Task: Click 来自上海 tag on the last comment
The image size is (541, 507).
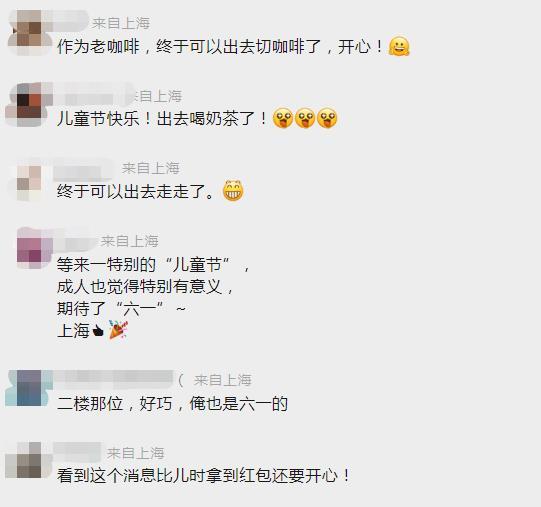Action: (x=135, y=453)
